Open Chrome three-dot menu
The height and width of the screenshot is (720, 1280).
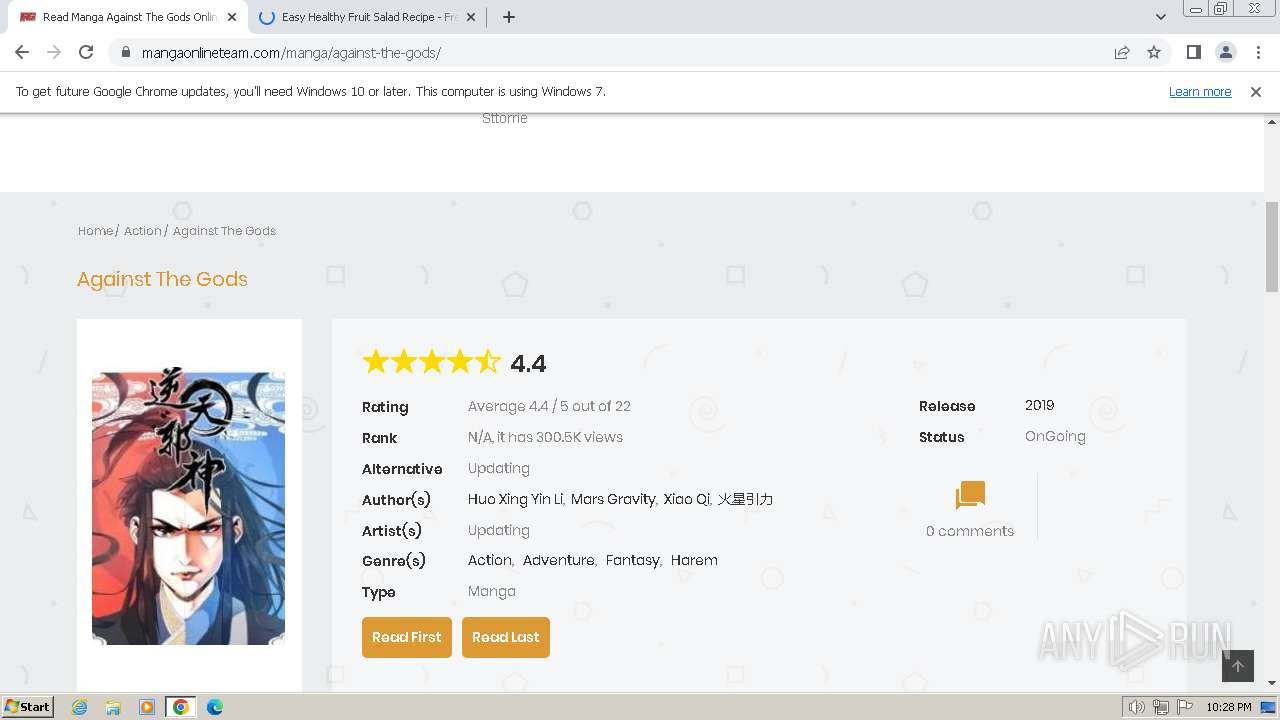[x=1258, y=53]
